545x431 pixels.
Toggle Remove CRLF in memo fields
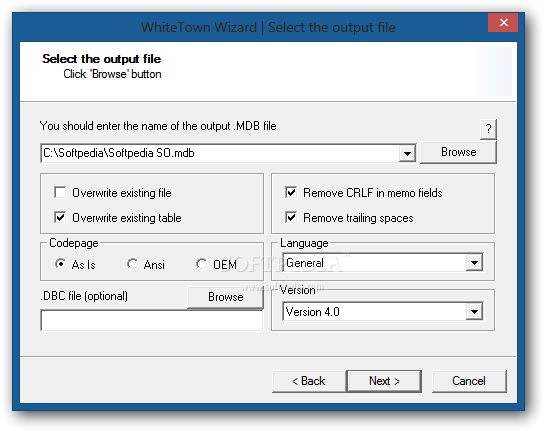291,192
